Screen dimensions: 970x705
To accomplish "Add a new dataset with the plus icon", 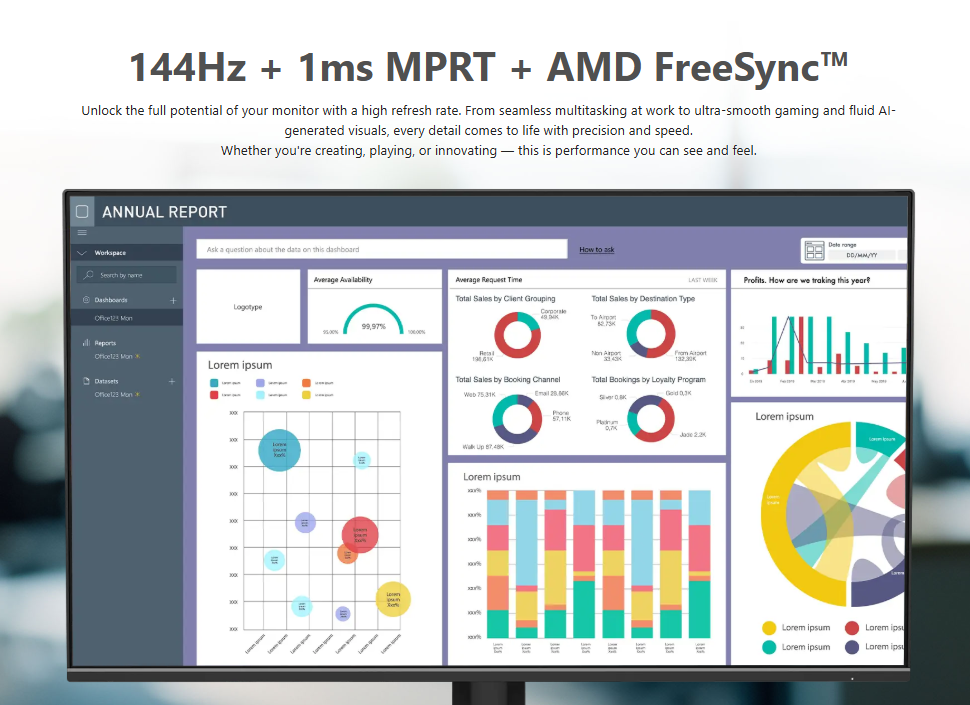I will pyautogui.click(x=173, y=381).
